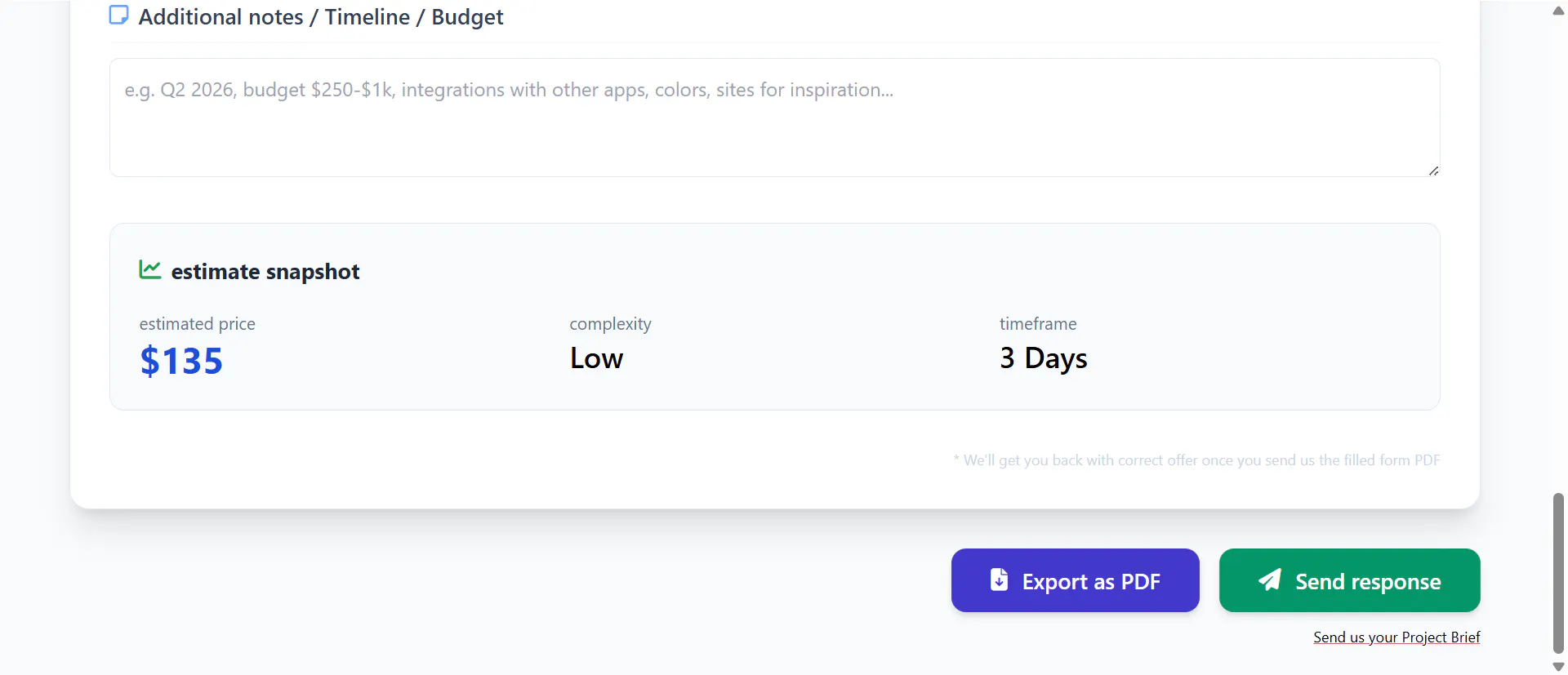The image size is (1568, 675).
Task: Click the offer disclaimer footnote text
Action: (x=1196, y=460)
